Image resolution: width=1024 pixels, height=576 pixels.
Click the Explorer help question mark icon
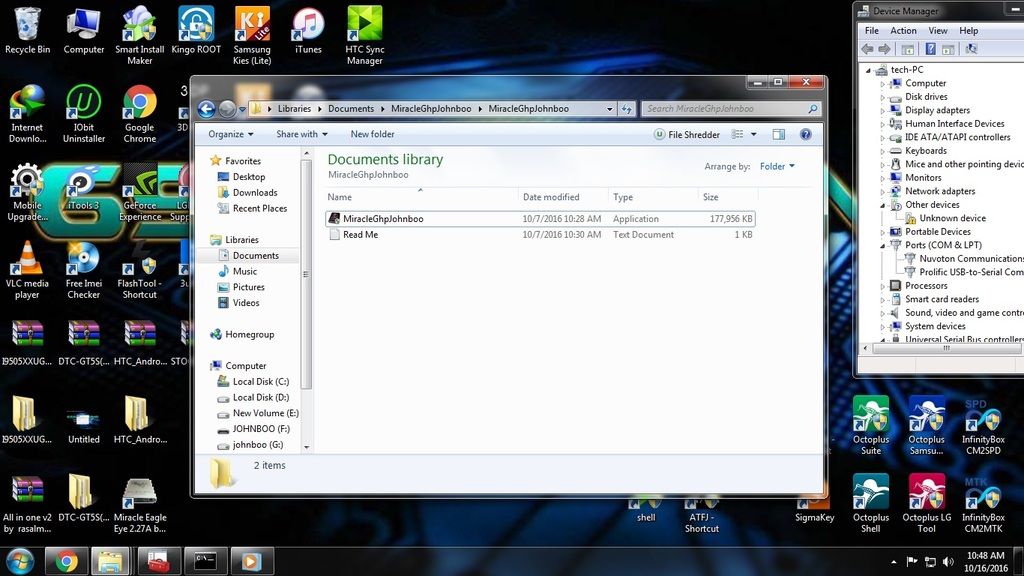coord(805,134)
